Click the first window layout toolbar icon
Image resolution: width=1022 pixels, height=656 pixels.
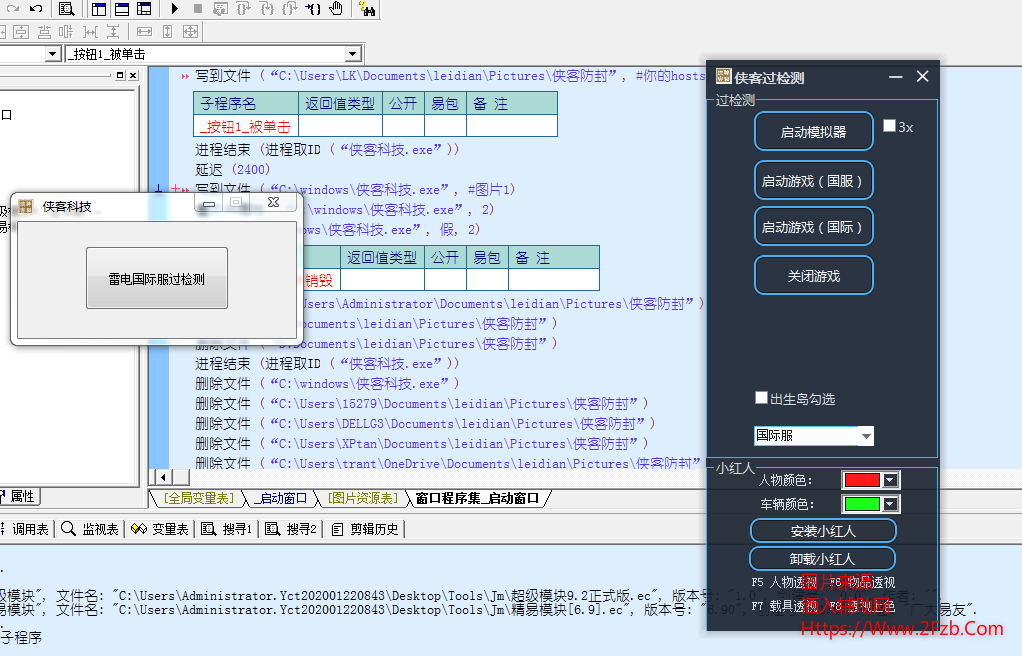(100, 9)
